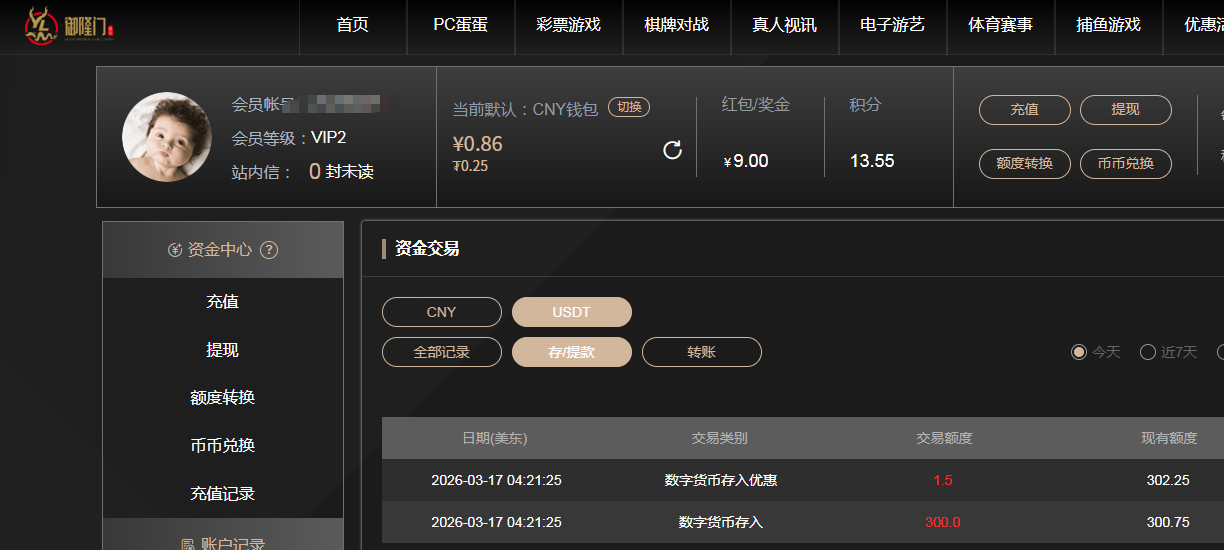The image size is (1224, 550).
Task: Select the 存/提款 filter
Action: [x=571, y=352]
